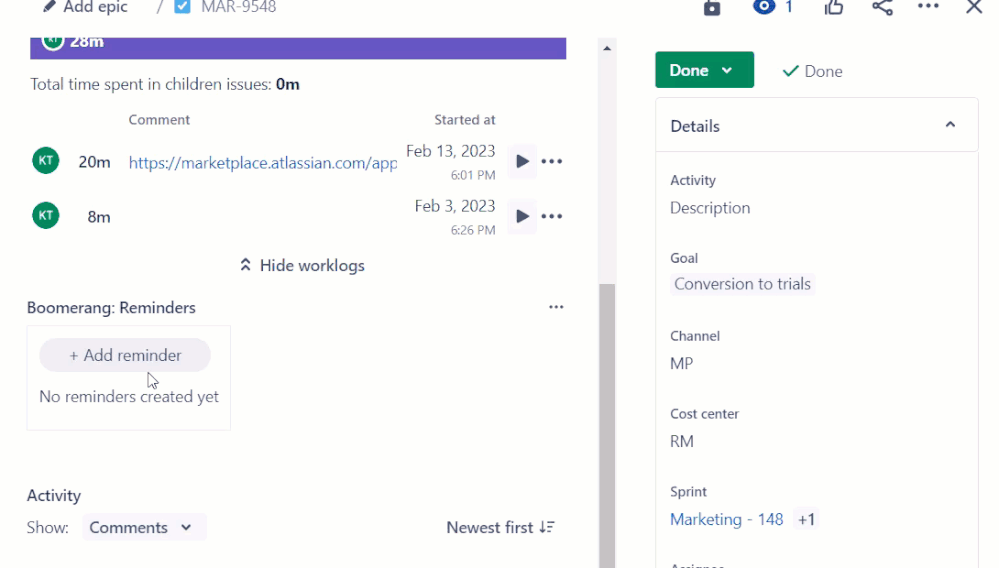Click the Done resolution checkmark label
This screenshot has height=568, width=999.
pyautogui.click(x=812, y=71)
